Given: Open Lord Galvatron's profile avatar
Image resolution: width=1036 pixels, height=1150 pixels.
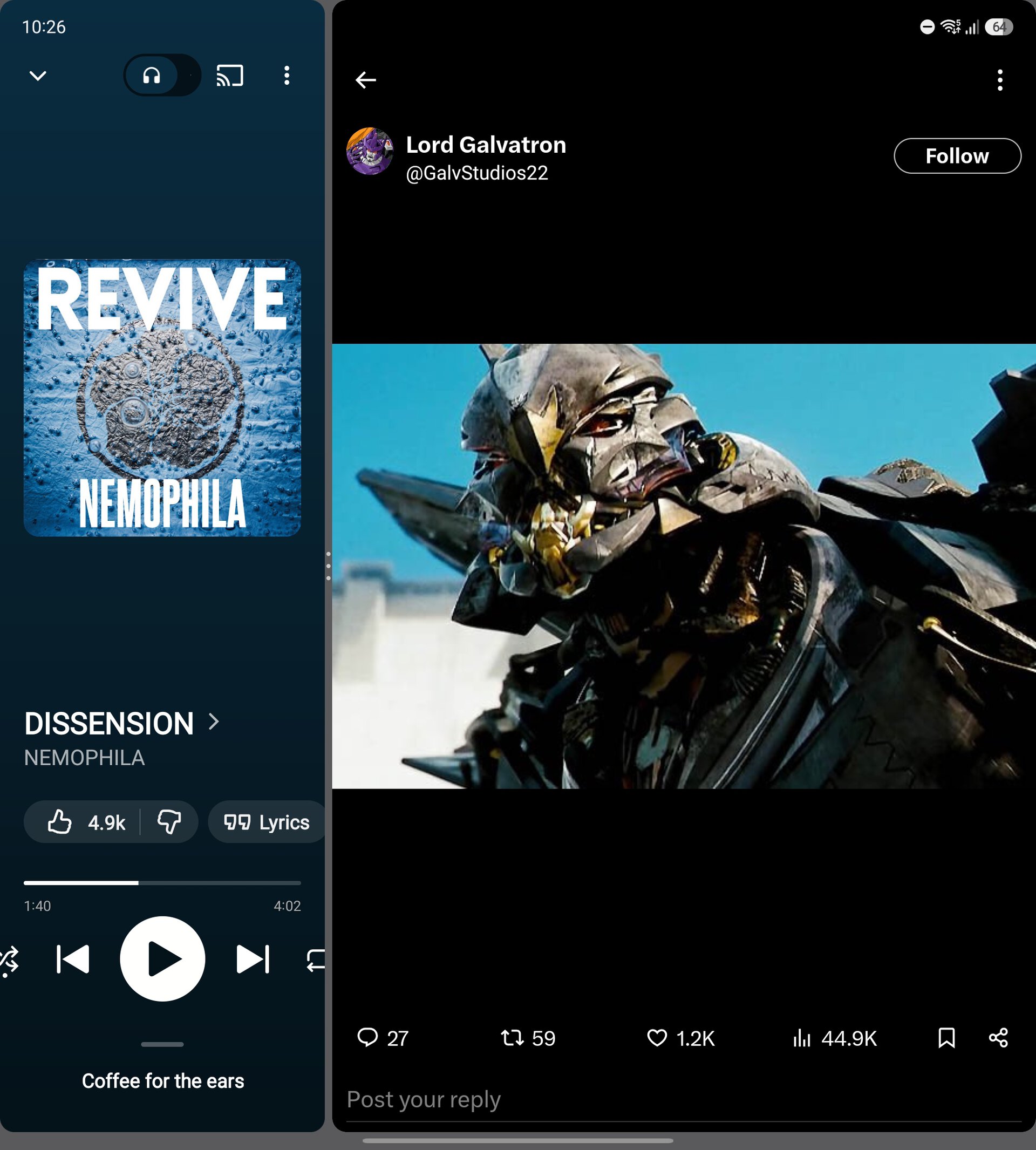Looking at the screenshot, I should (x=370, y=151).
